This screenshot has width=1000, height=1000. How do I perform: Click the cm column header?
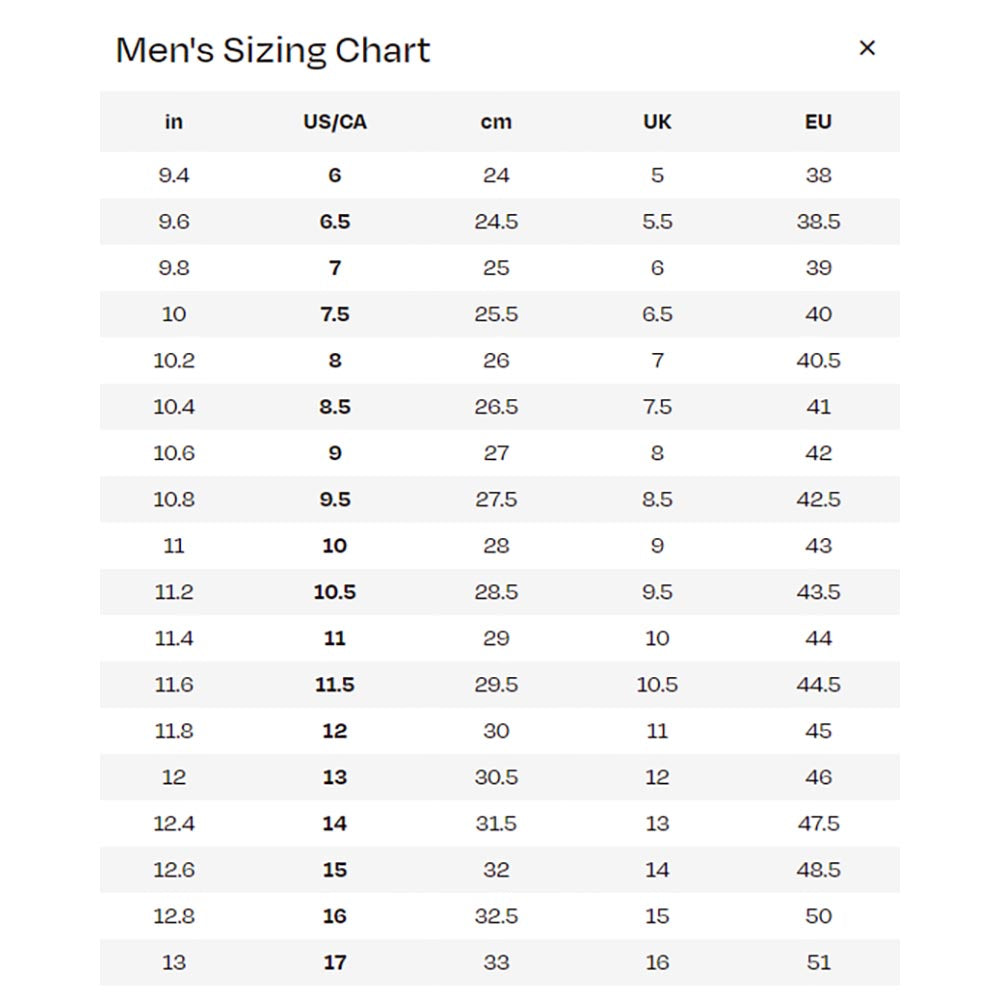496,122
